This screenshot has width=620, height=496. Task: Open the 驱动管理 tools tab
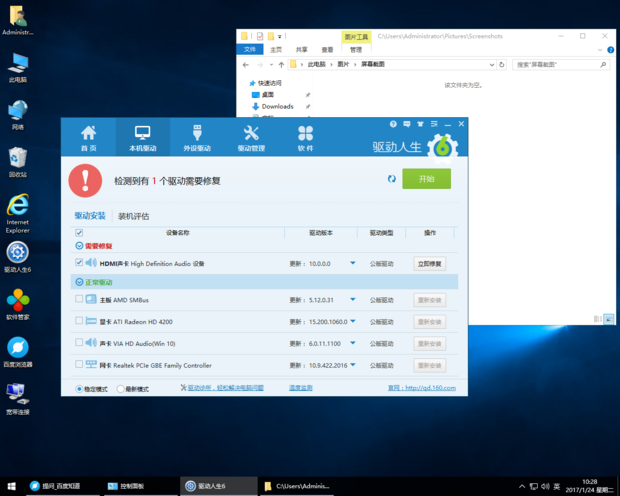(x=251, y=138)
